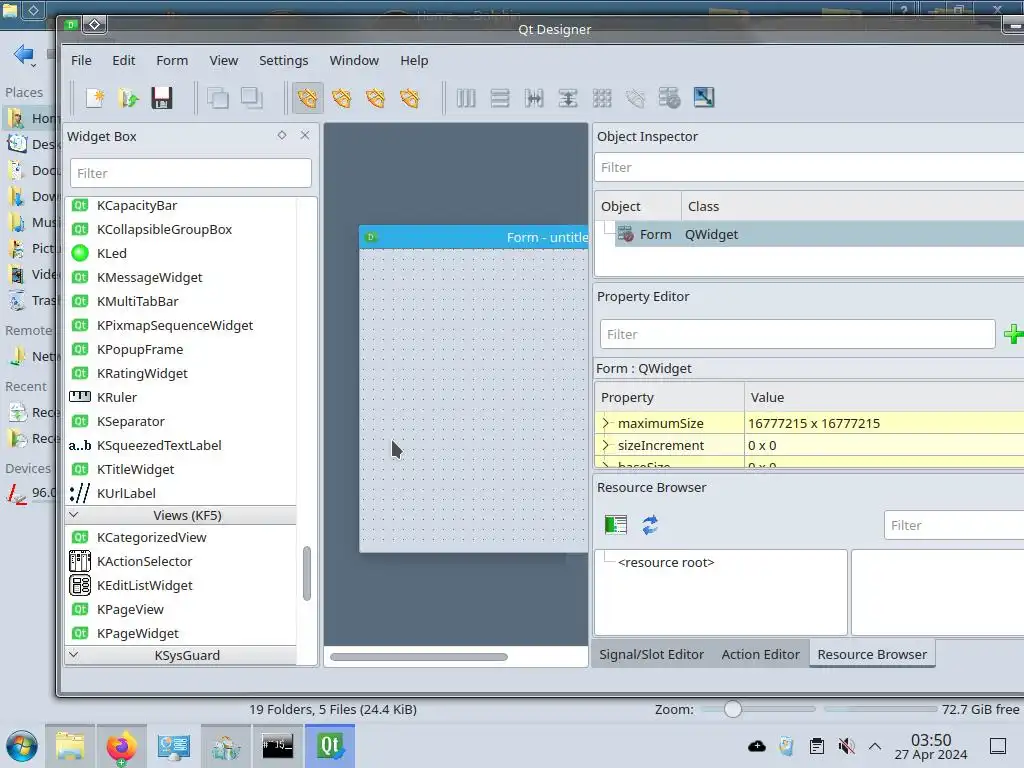Click the Lay Out in Grid icon
Viewport: 1024px width, 768px height.
[x=602, y=99]
